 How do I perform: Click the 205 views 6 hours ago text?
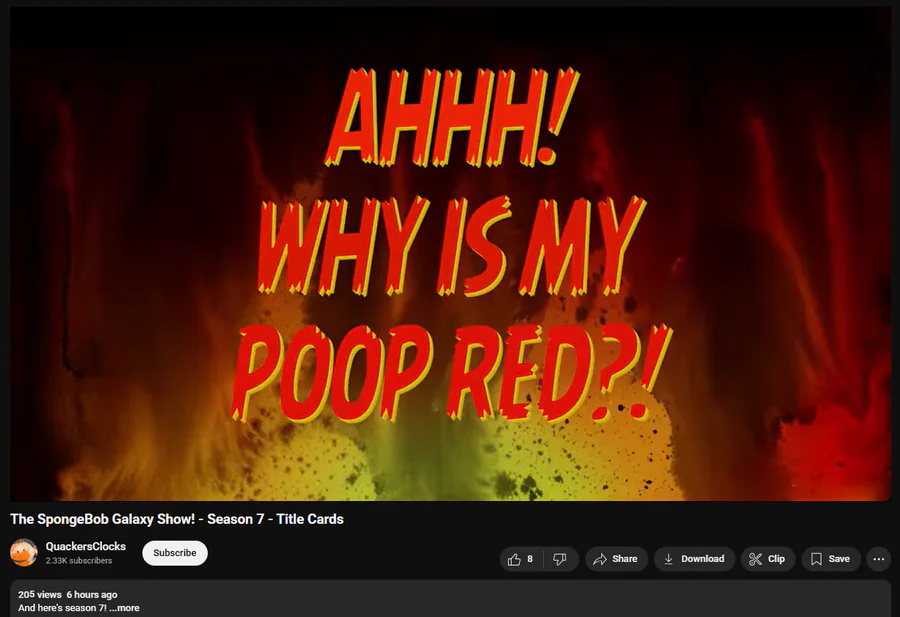tap(68, 595)
